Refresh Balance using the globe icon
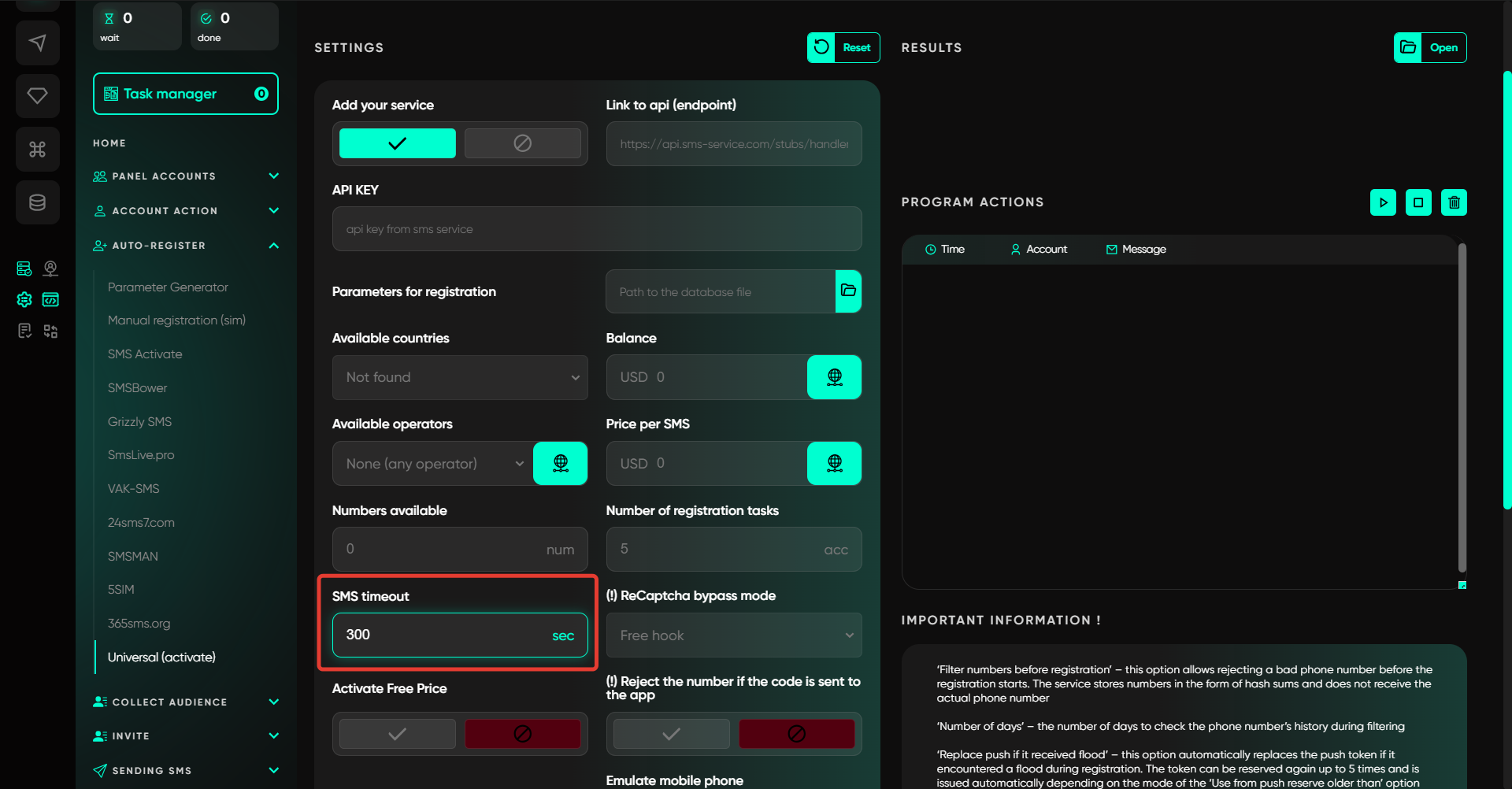Image resolution: width=1512 pixels, height=789 pixels. [834, 377]
